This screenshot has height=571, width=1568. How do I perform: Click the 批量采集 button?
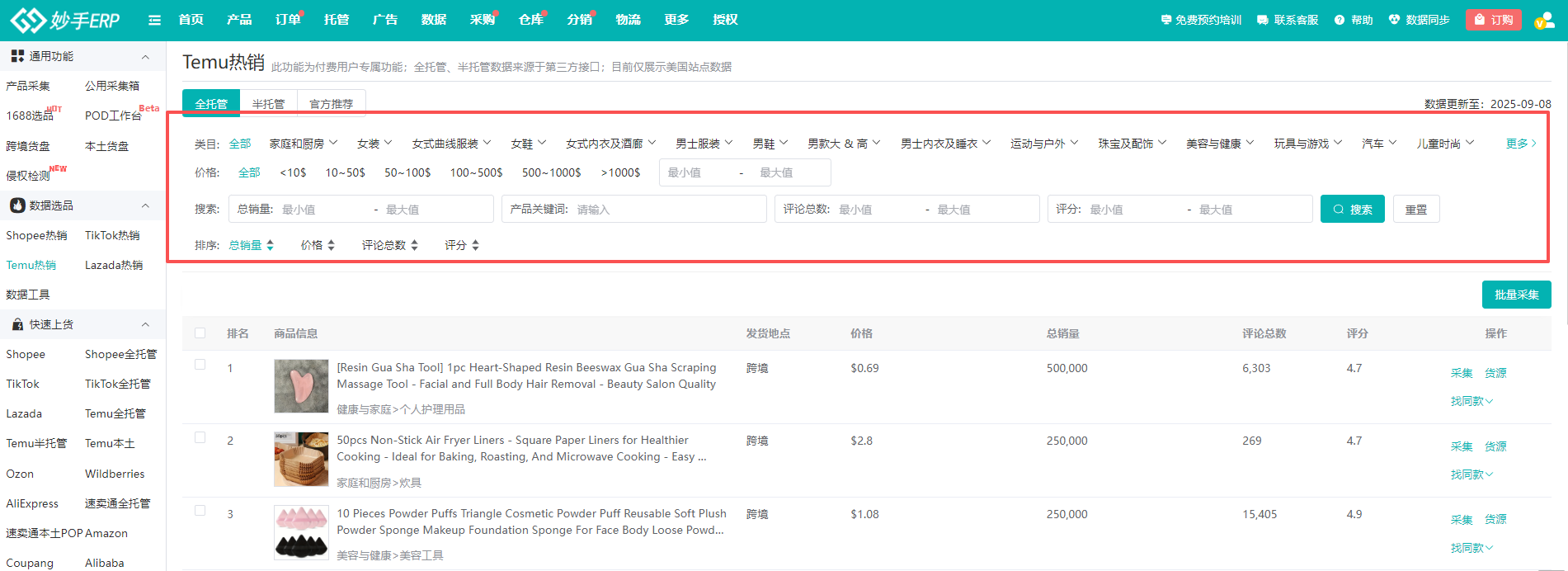pos(1517,295)
